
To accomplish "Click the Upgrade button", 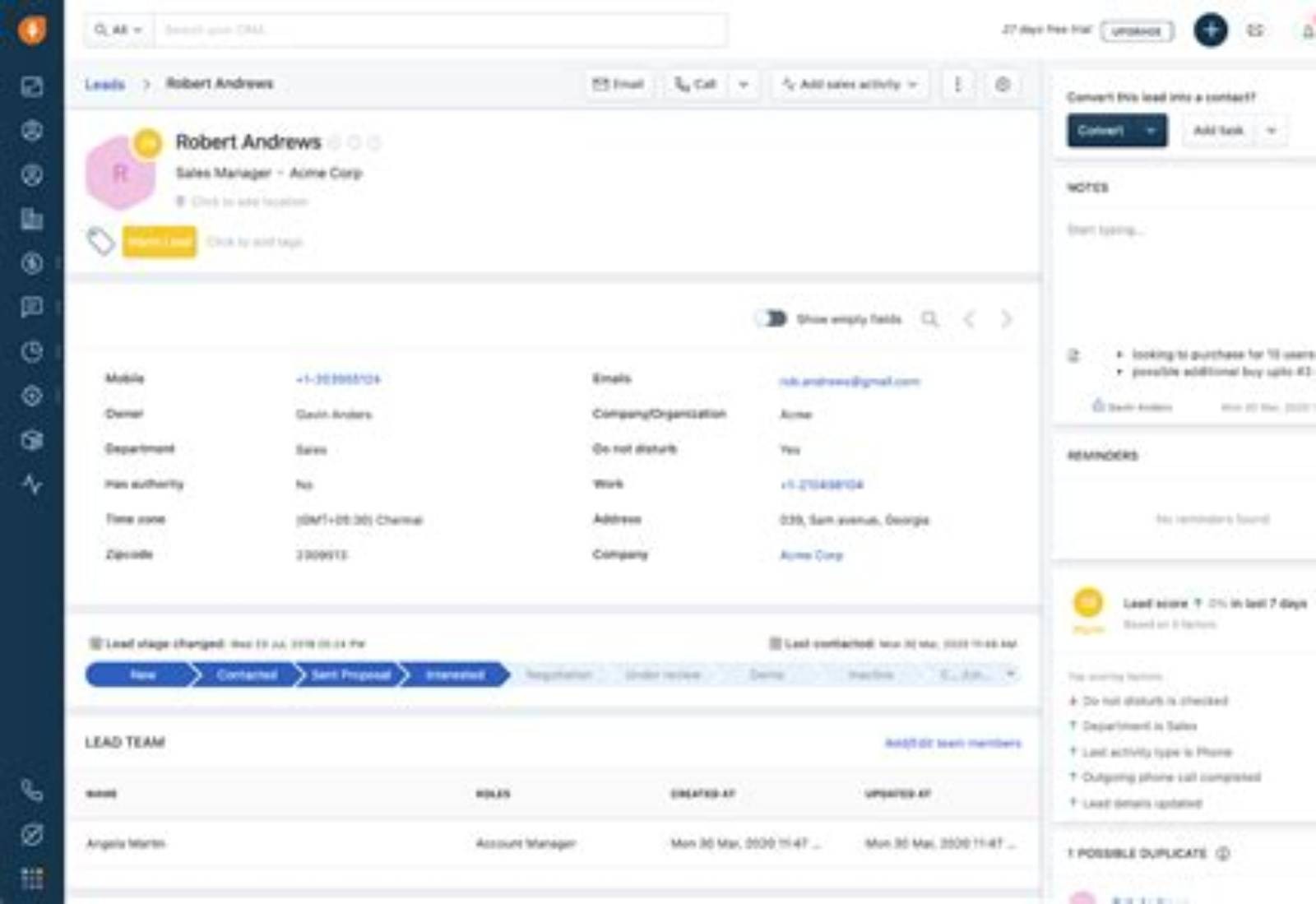I will click(1137, 31).
